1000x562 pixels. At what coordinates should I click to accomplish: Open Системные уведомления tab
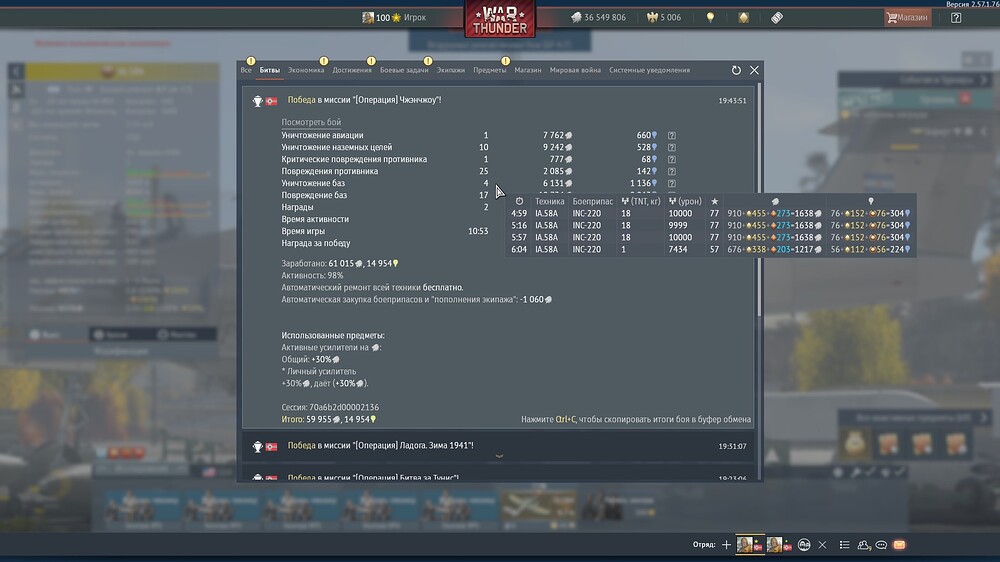pos(649,70)
